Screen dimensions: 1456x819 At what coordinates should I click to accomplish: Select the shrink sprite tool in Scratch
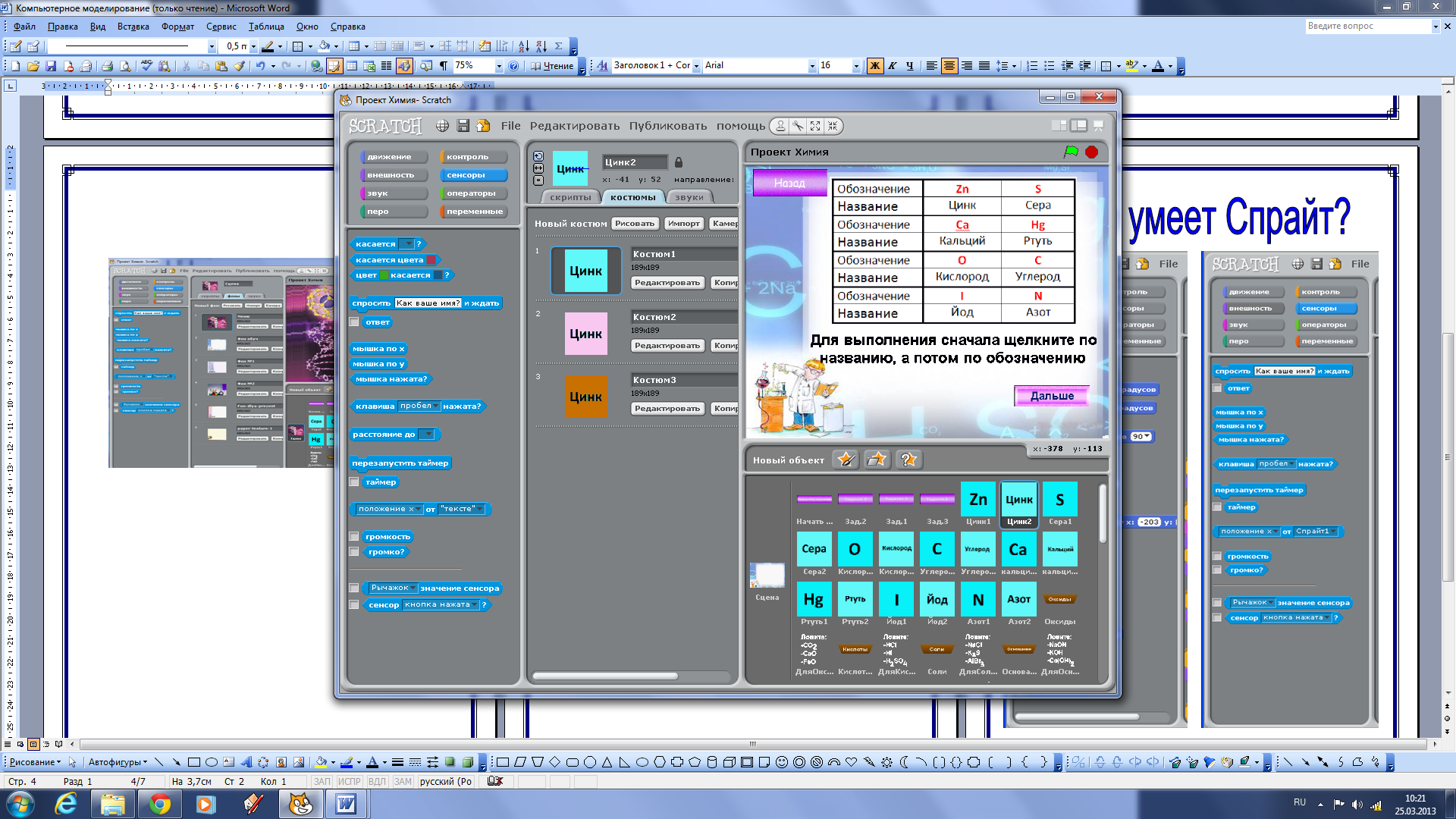click(833, 126)
